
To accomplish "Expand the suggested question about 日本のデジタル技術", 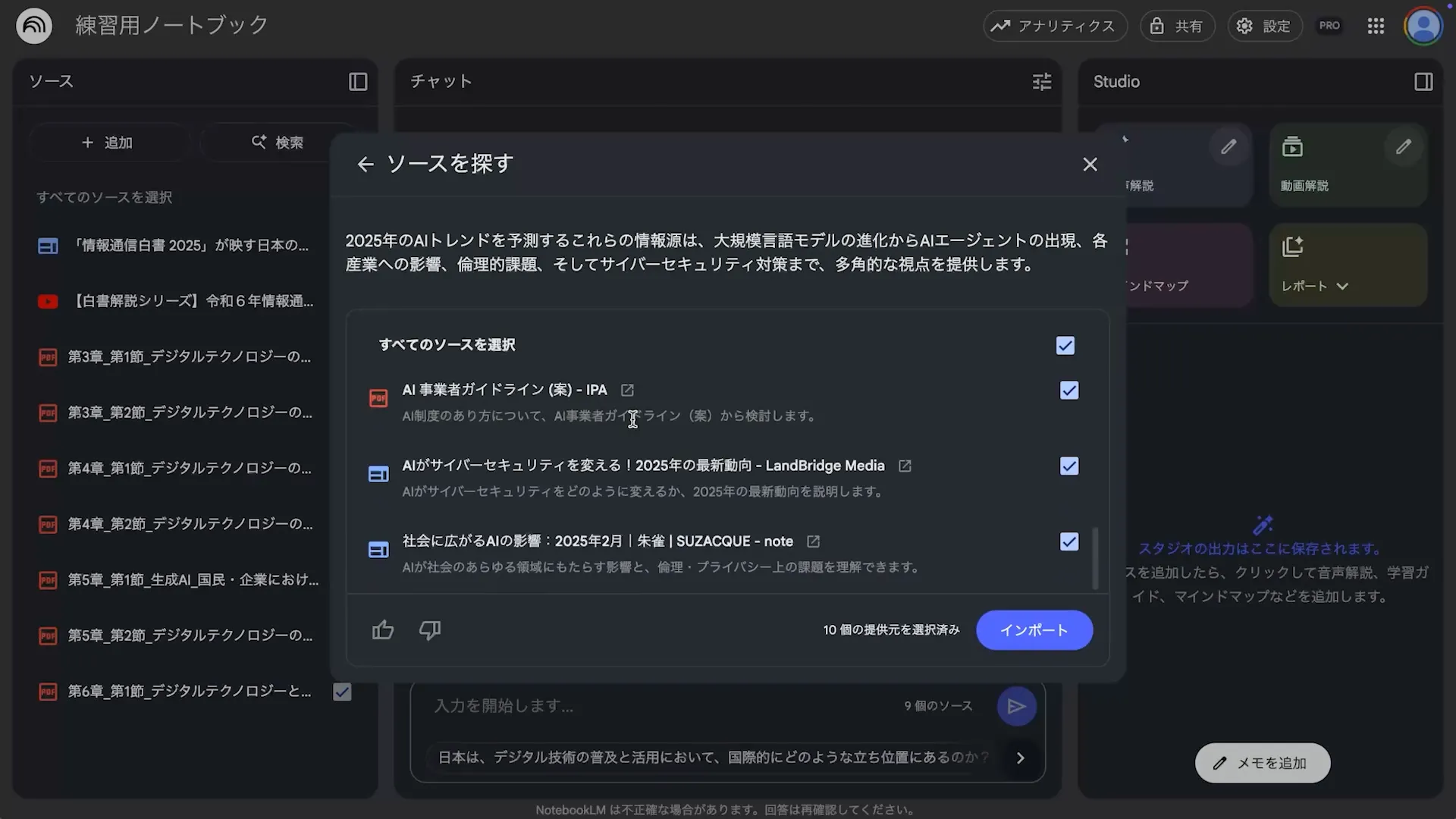I will pos(1020,757).
